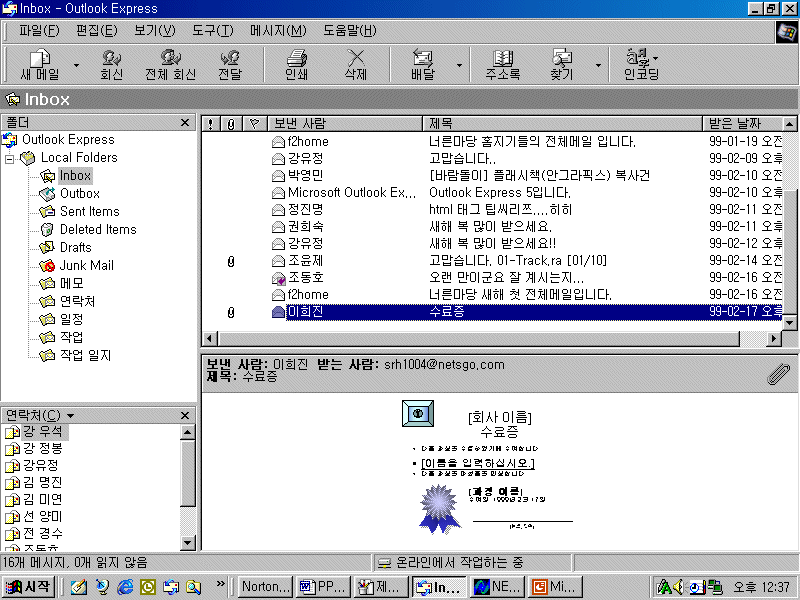Click the envelope icon of the 조동호 message
Screen dimensions: 800x600
click(278, 278)
